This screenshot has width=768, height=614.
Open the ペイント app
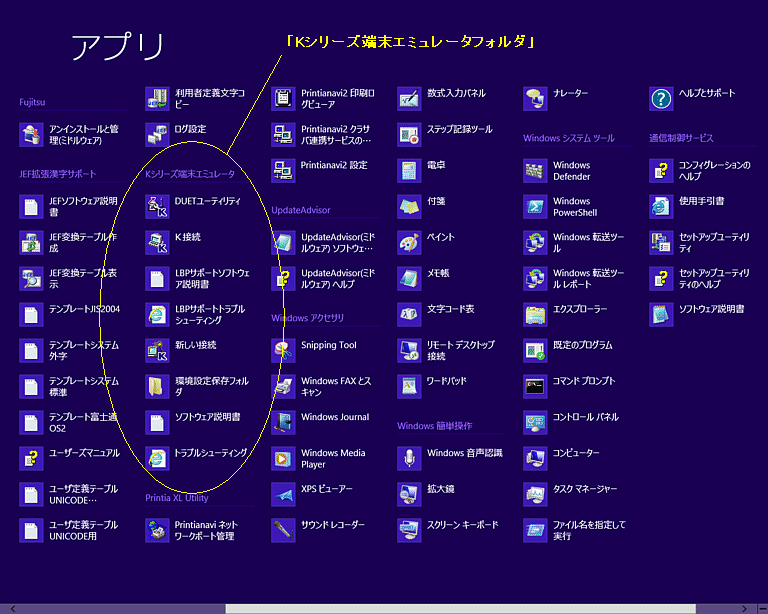coord(409,242)
